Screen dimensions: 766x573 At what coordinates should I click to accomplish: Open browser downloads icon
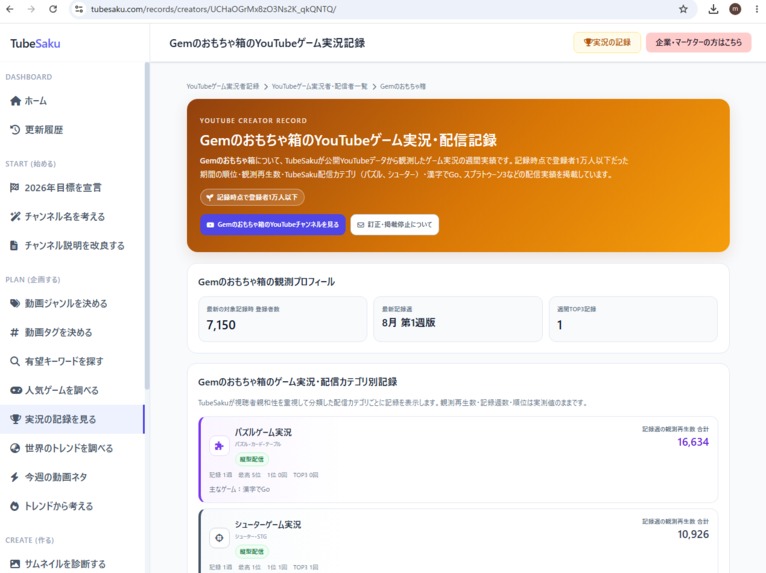coord(713,9)
